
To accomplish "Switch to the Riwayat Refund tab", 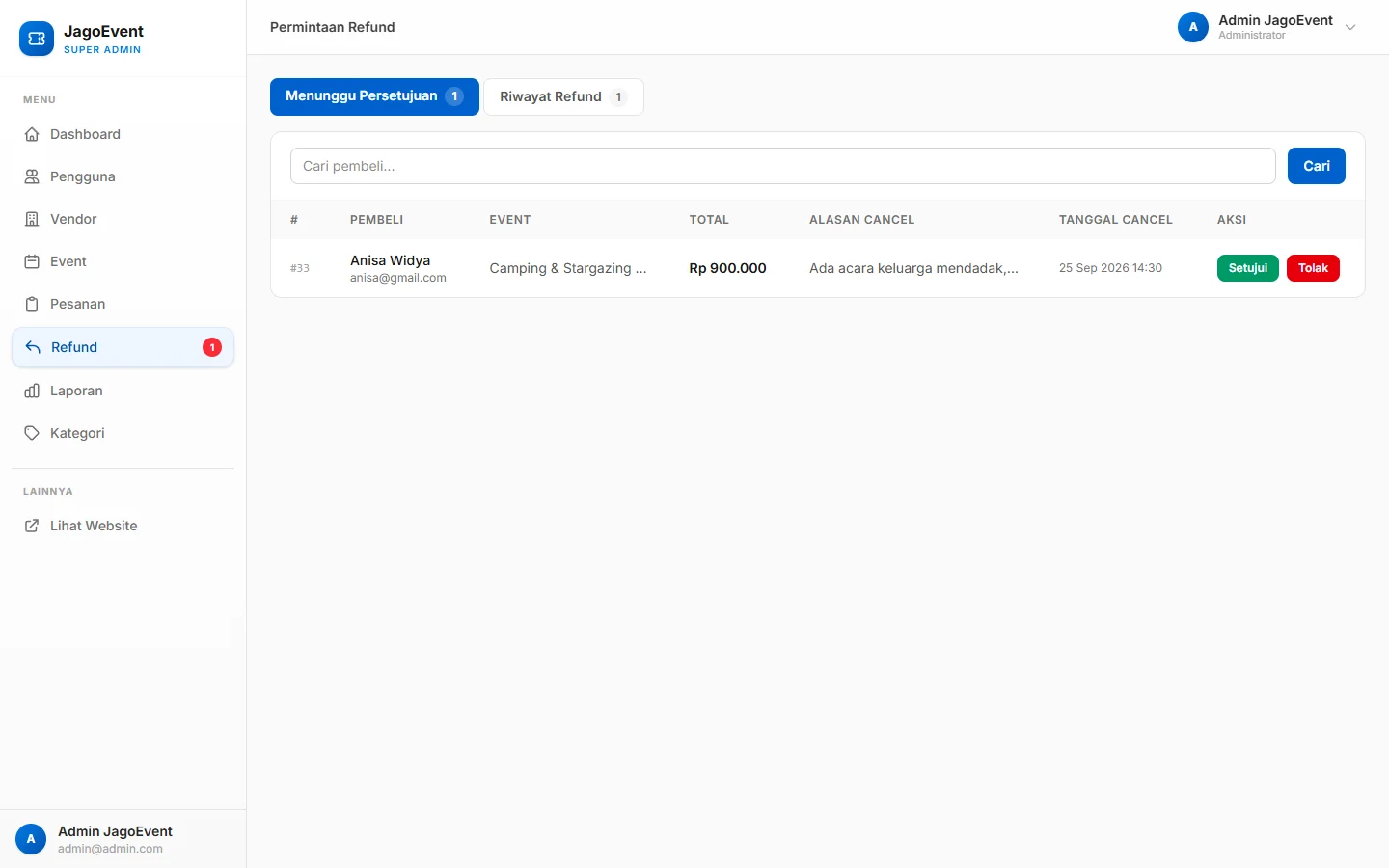I will point(563,96).
